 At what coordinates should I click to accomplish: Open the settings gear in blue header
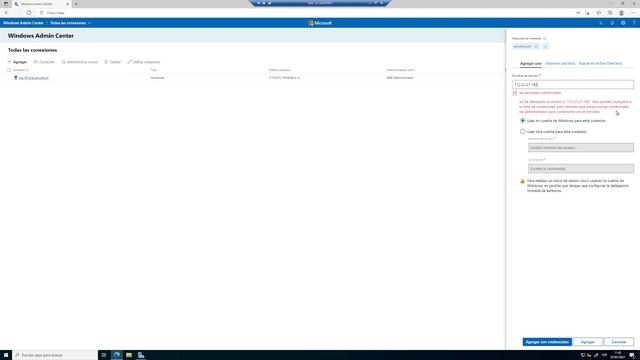point(623,23)
